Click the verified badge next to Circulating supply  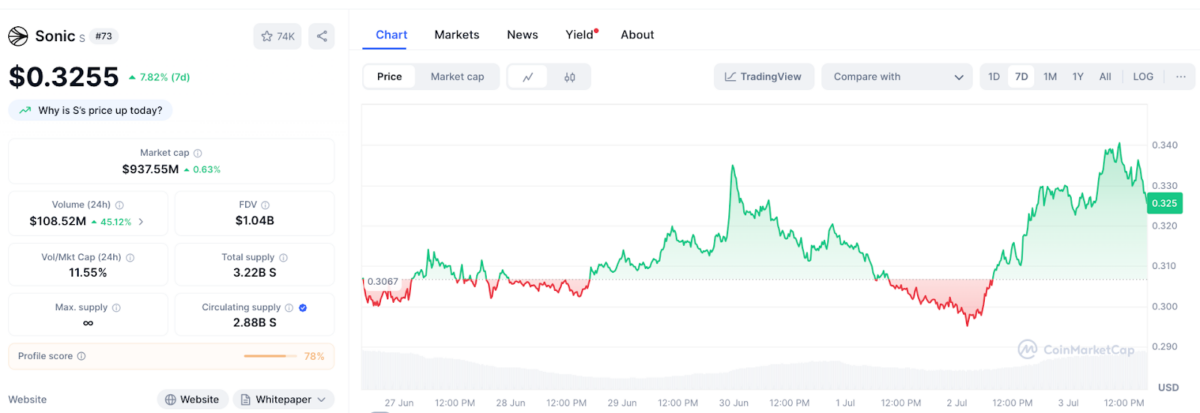(302, 307)
